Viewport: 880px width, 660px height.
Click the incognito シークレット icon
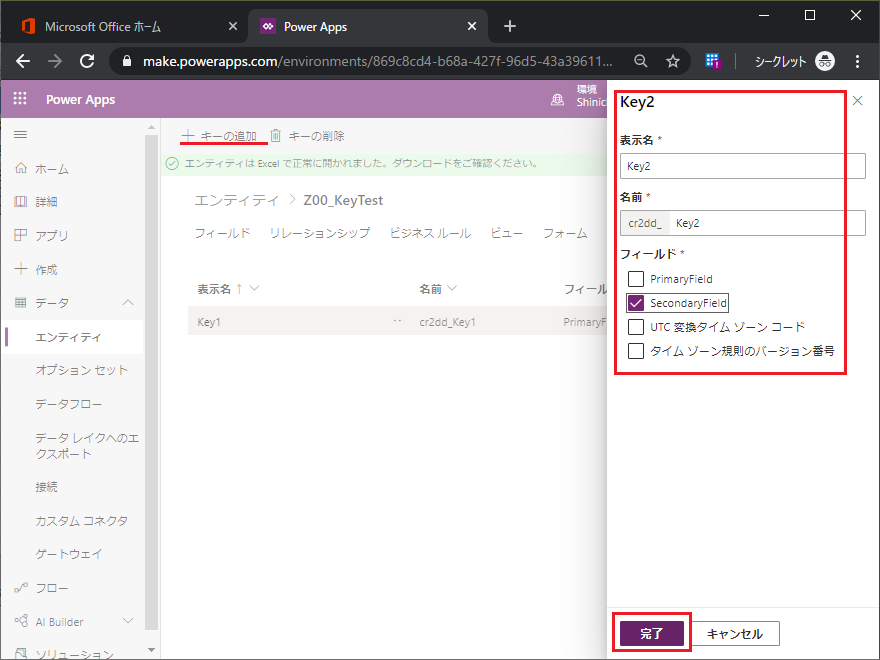[x=825, y=61]
